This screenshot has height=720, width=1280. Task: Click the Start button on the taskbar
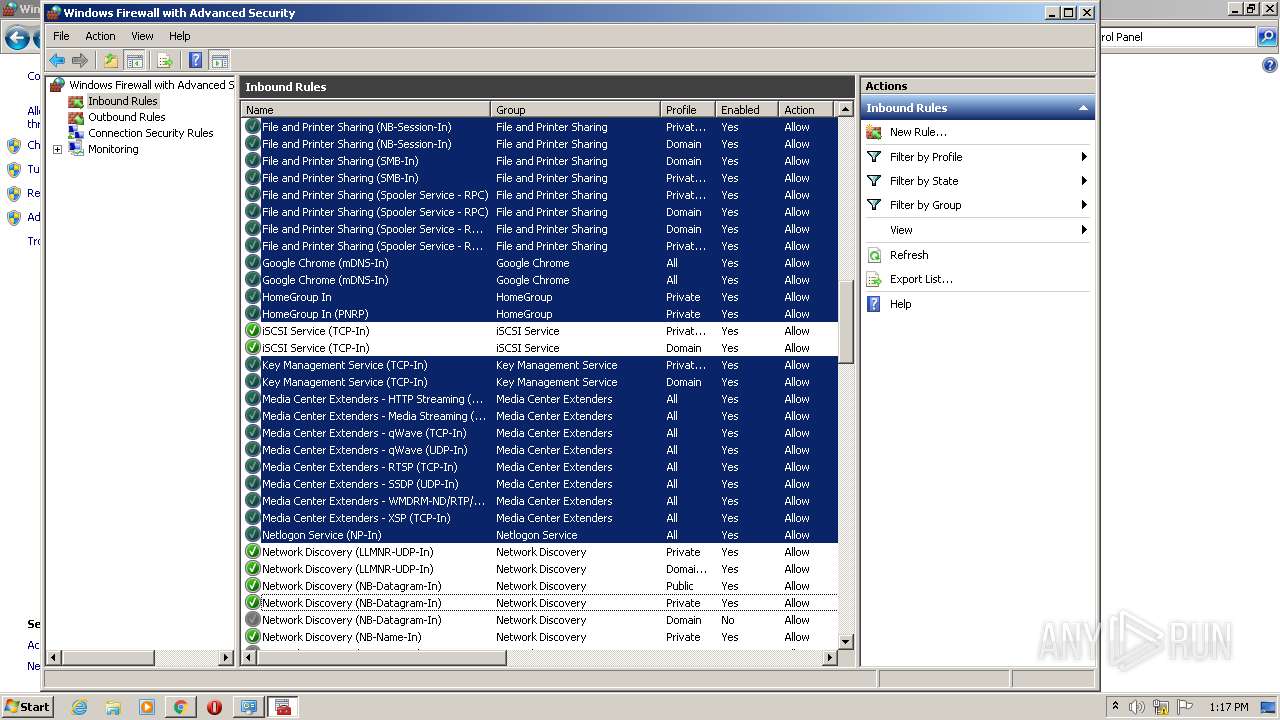coord(27,706)
